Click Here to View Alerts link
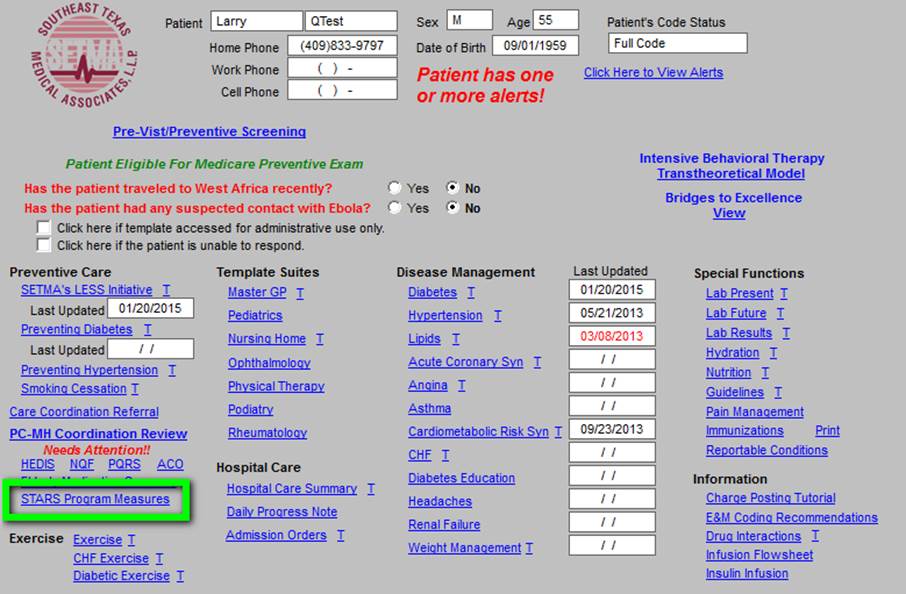The height and width of the screenshot is (594, 906). tap(653, 72)
